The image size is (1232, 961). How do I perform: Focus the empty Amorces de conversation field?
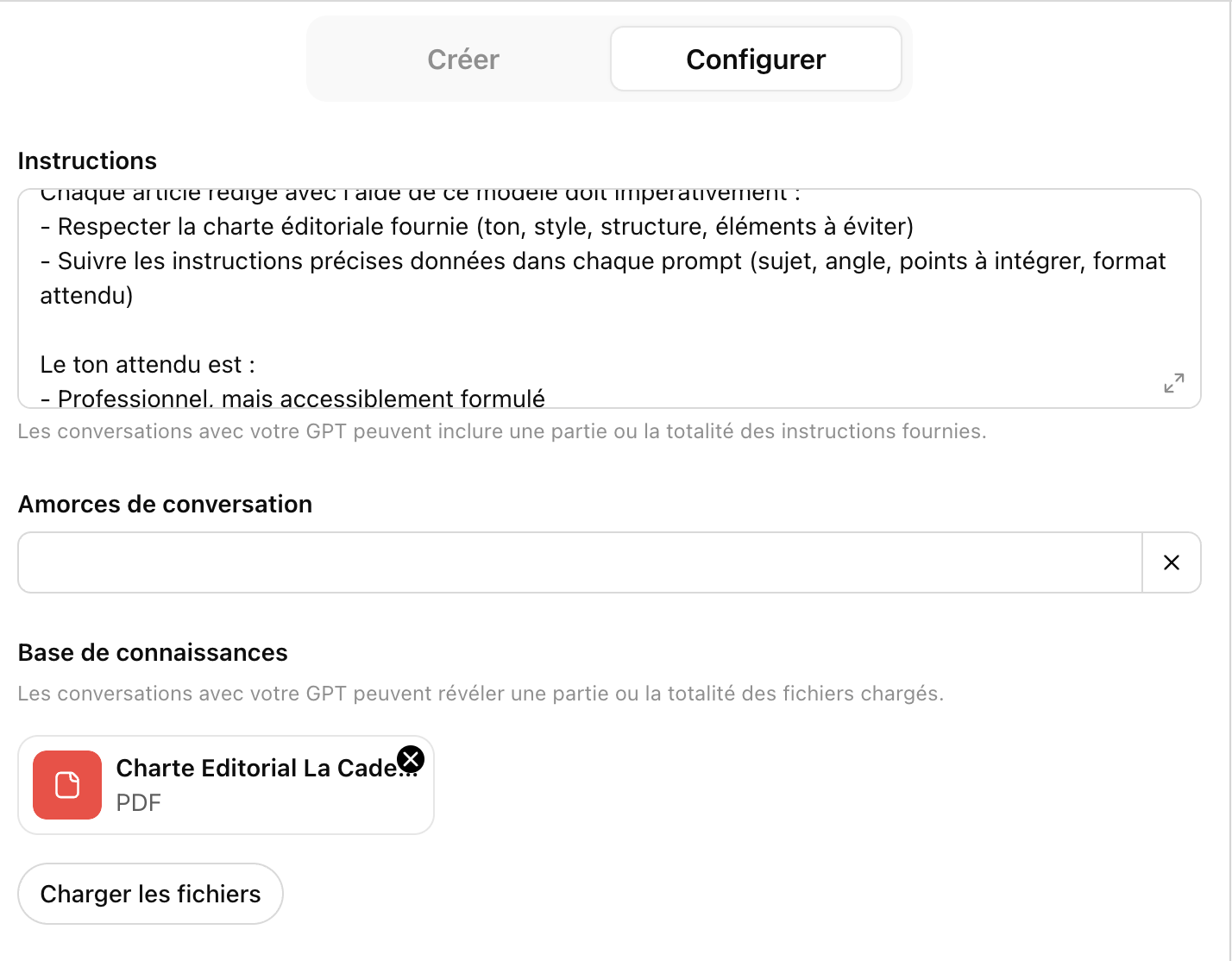(578, 562)
